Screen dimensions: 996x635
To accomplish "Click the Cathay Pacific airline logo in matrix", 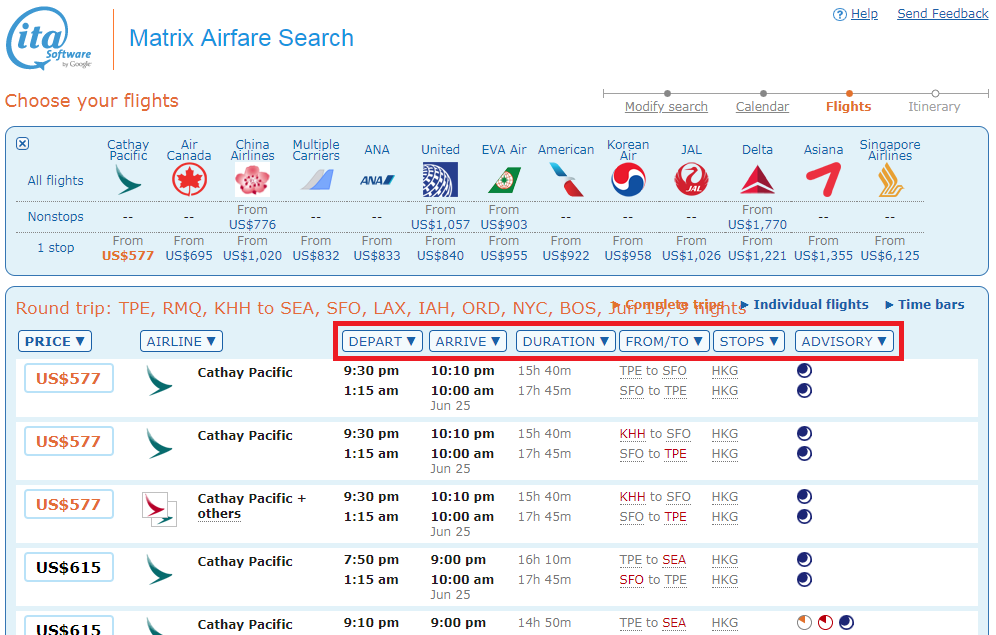I will 128,180.
